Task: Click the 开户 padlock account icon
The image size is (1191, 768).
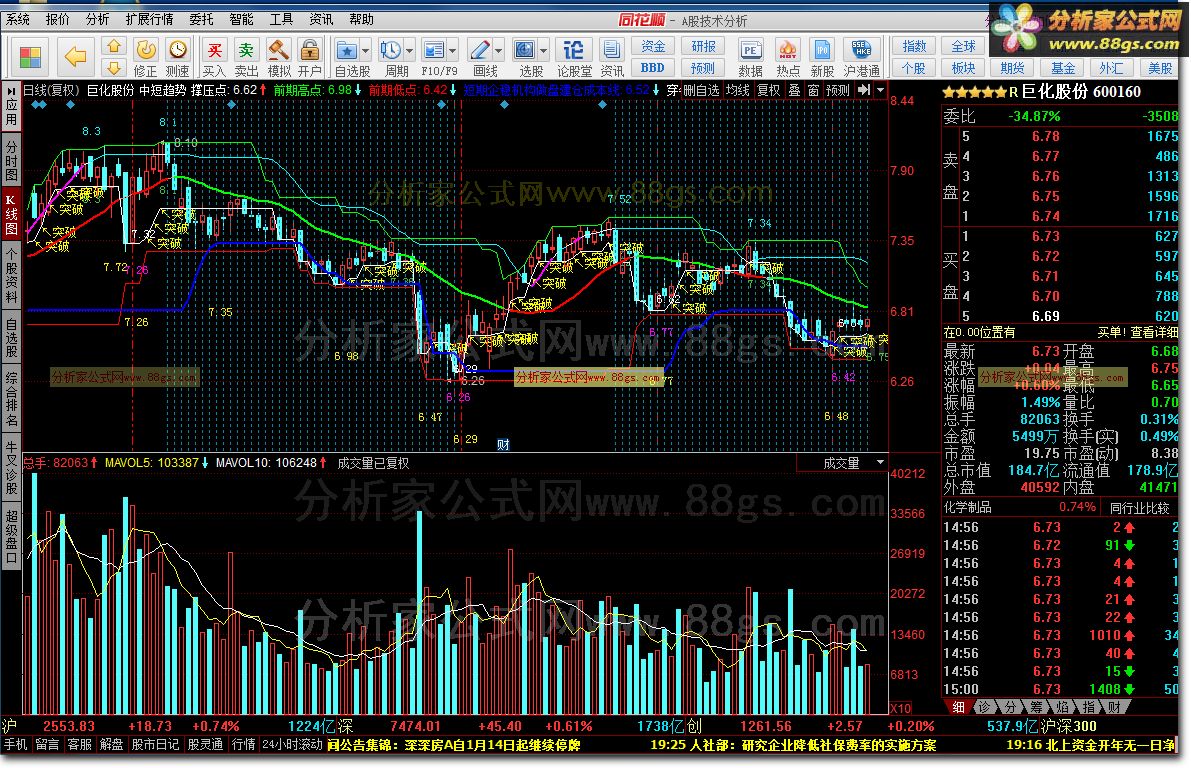Action: 309,50
